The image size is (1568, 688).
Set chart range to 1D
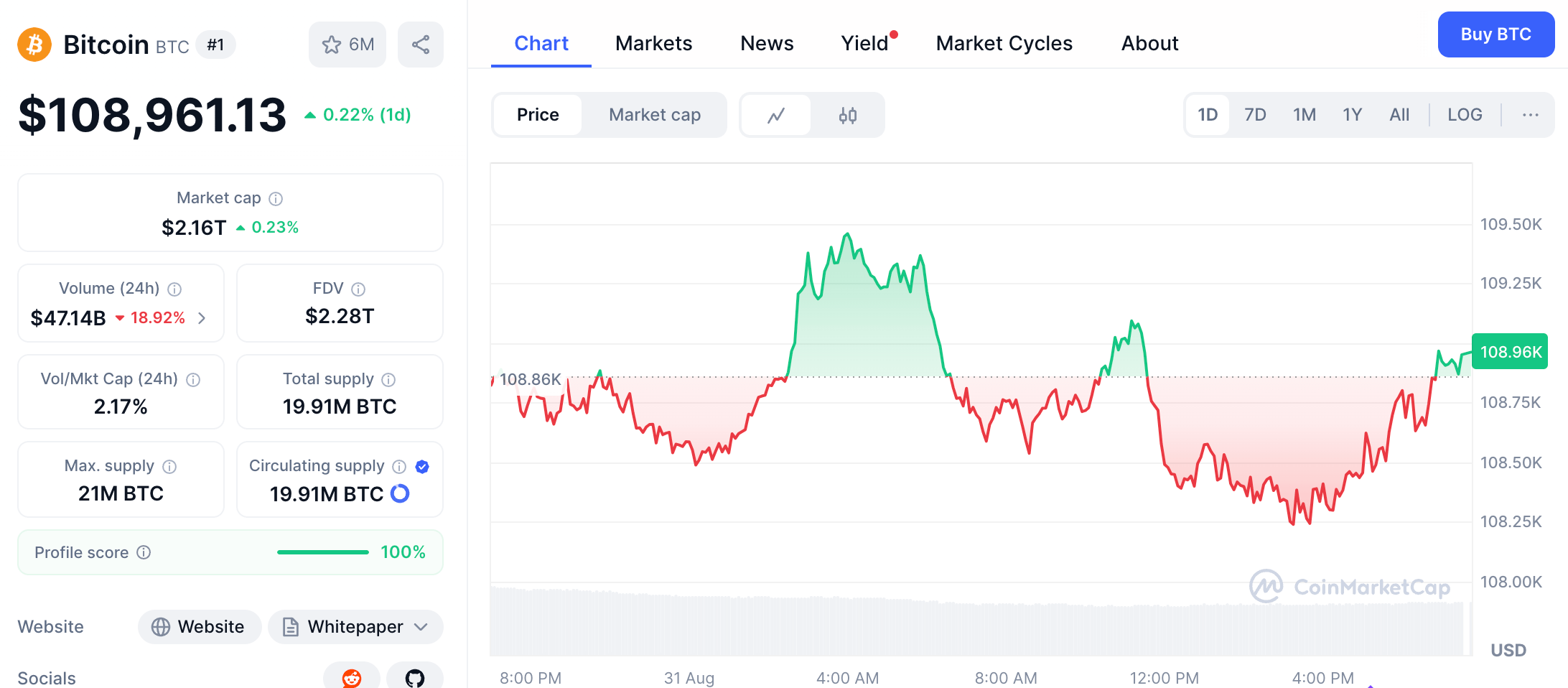click(x=1208, y=115)
